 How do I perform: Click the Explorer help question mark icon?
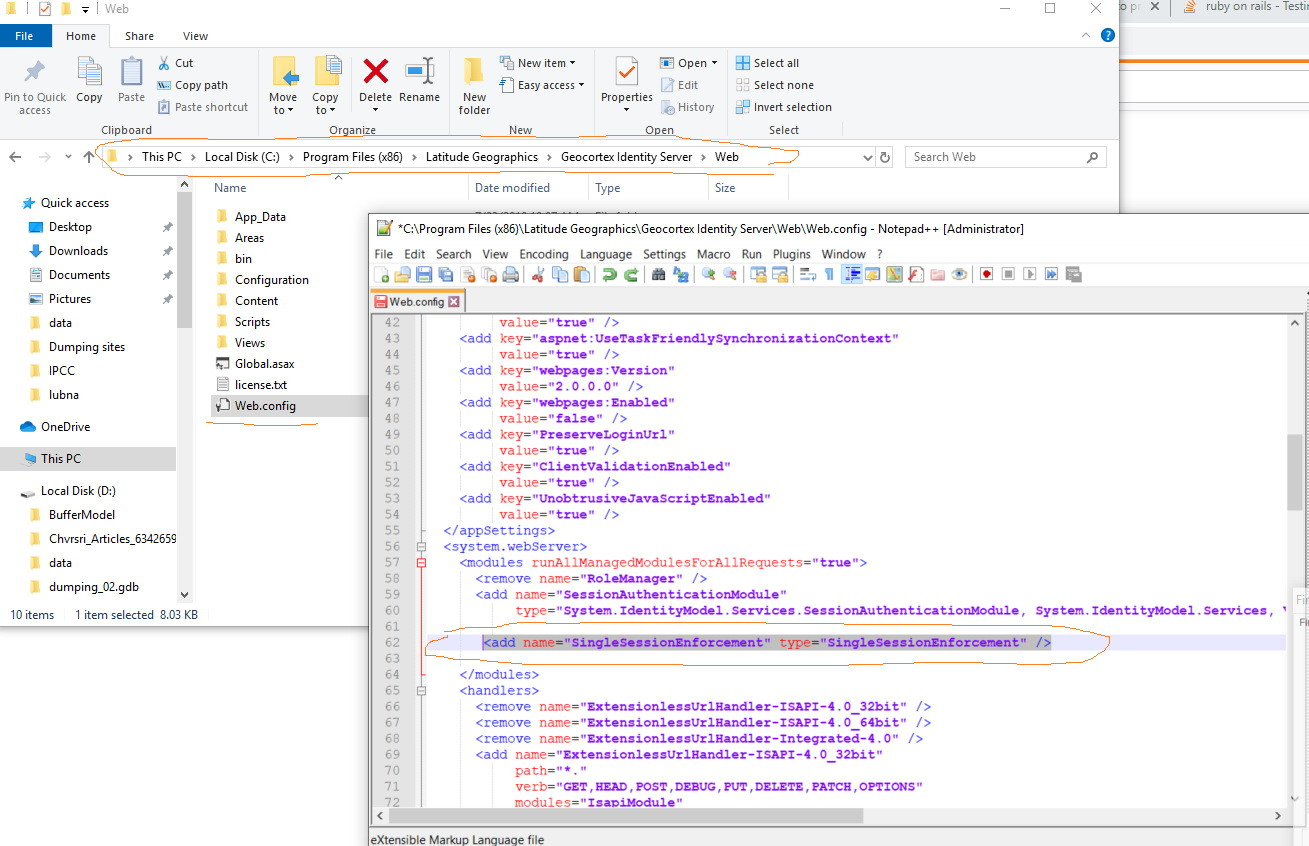pyautogui.click(x=1108, y=35)
